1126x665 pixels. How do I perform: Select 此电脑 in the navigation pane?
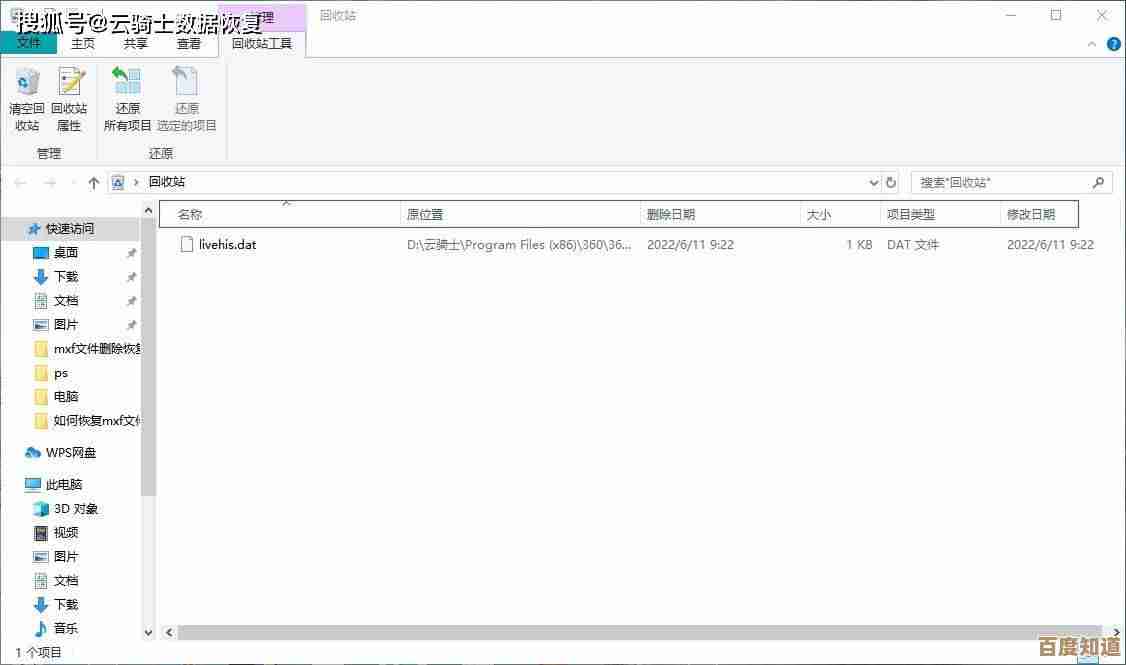[x=64, y=484]
